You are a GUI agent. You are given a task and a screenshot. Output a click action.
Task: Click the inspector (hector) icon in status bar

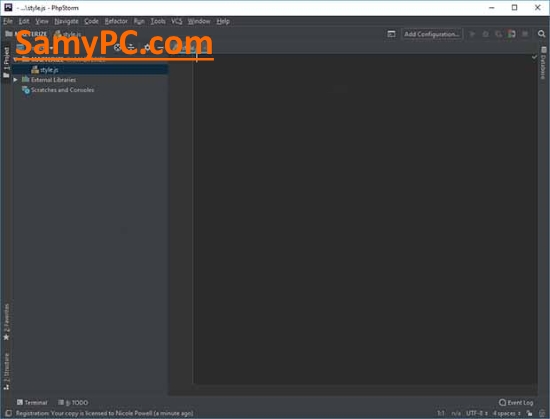[x=542, y=413]
